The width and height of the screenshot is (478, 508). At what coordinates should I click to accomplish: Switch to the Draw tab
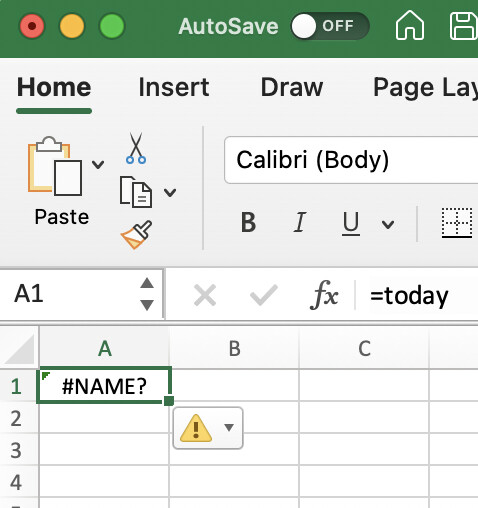292,87
